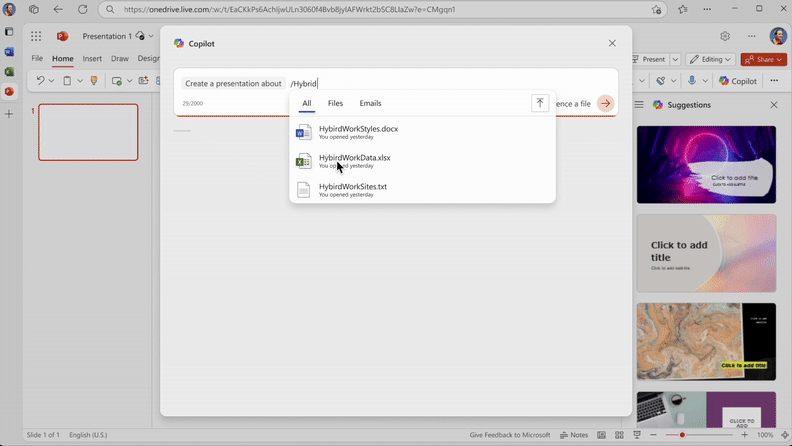
Task: Expand the Presentation 1 title chevron
Action: click(151, 36)
